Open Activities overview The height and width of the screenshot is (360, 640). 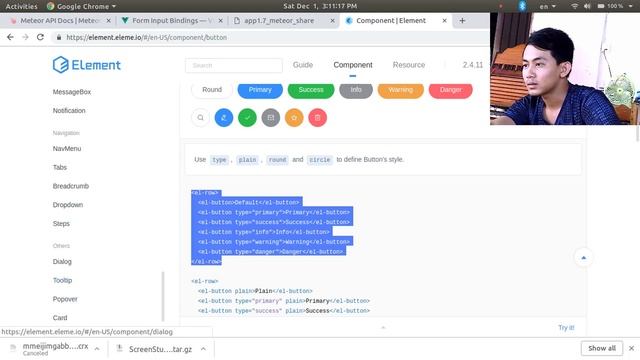point(21,6)
